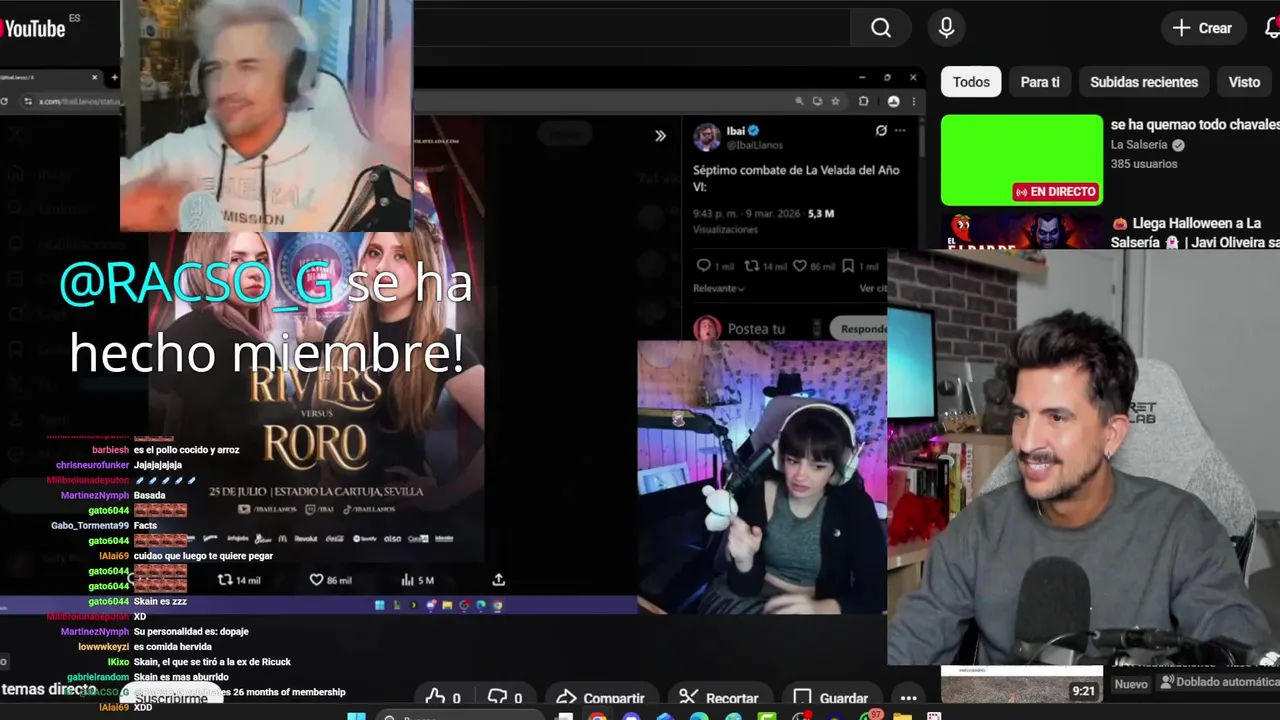This screenshot has height=720, width=1280.
Task: Click the 'Doblado automáticamente' label
Action: coord(1220,682)
